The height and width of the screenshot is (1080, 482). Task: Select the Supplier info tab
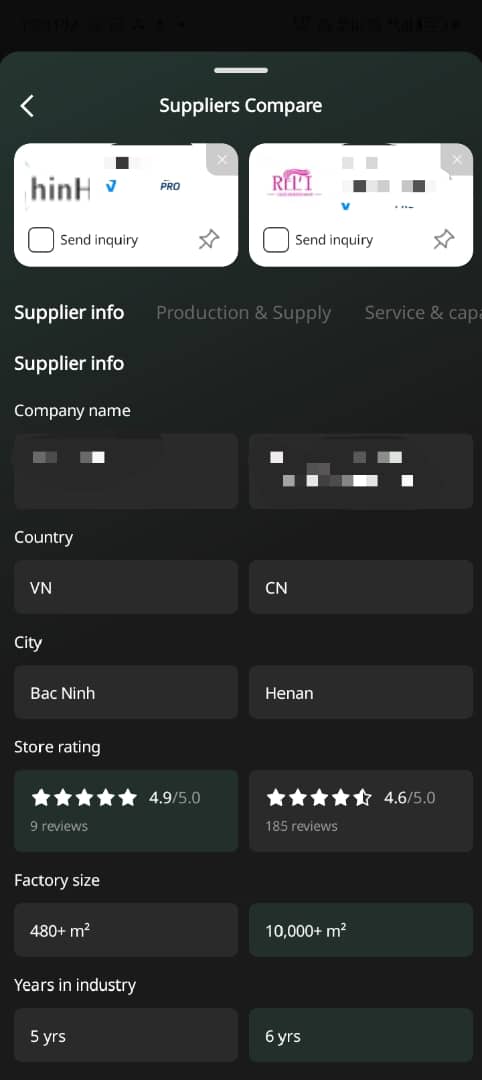69,313
